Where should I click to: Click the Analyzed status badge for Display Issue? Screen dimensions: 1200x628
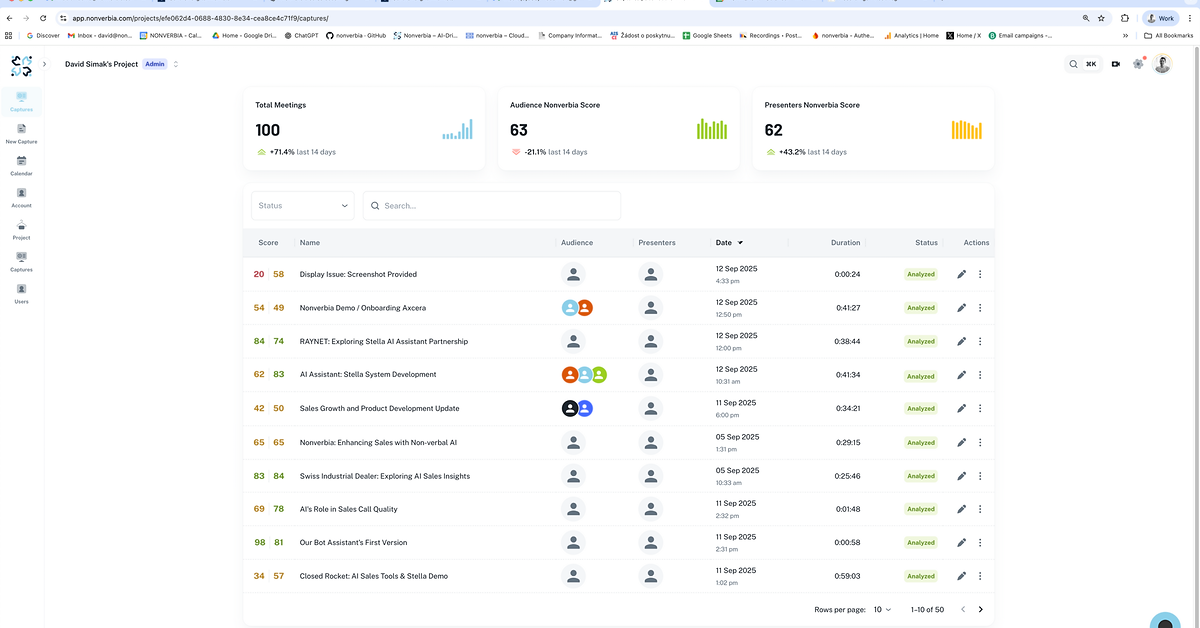point(920,273)
